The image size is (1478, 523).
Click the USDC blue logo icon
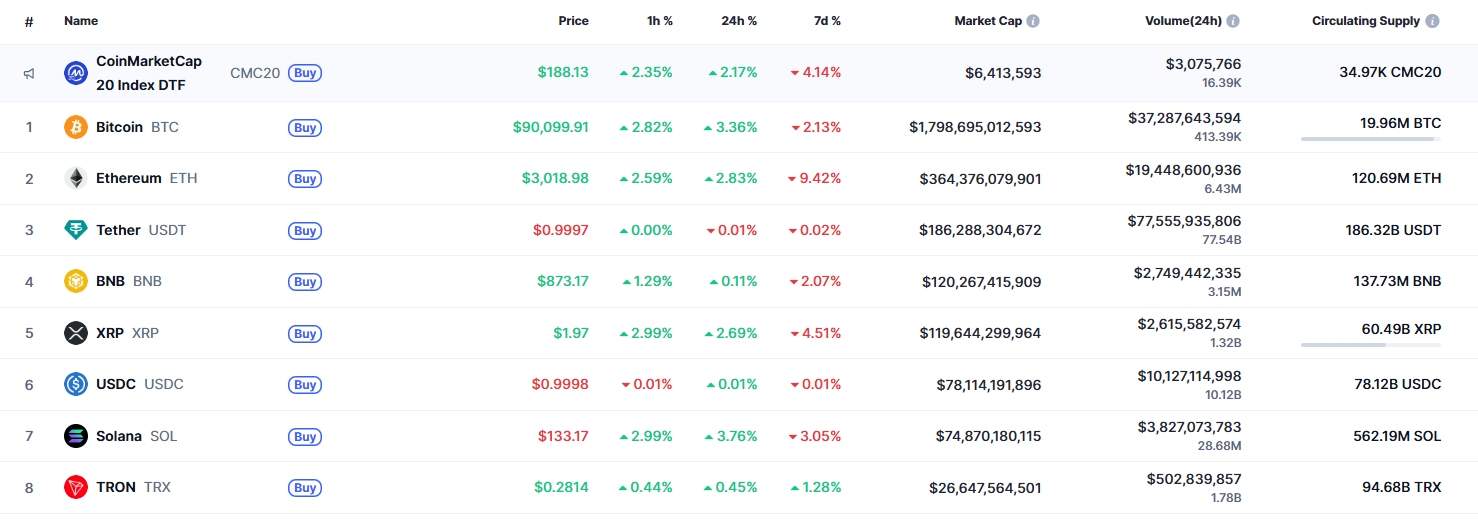pyautogui.click(x=76, y=384)
